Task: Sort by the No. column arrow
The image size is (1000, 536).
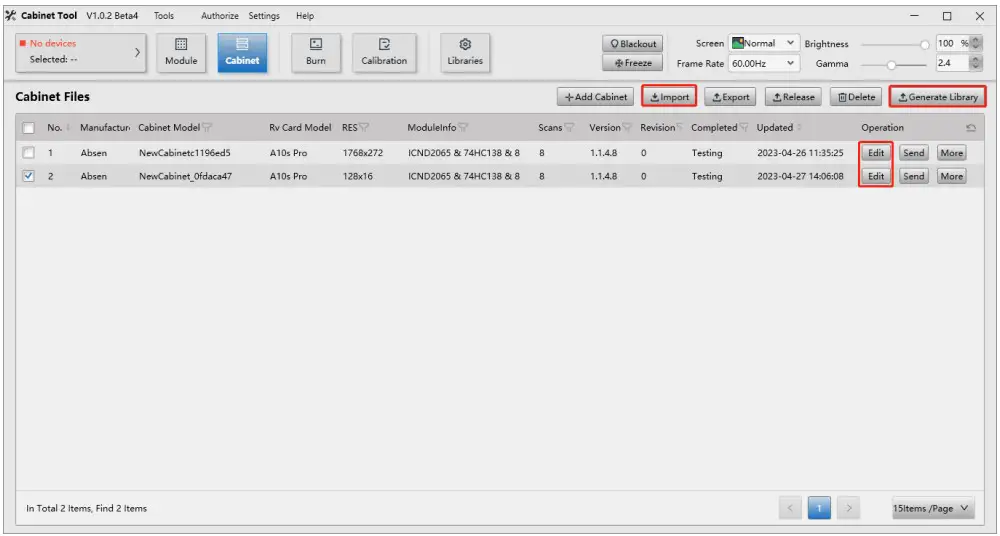Action: coord(68,128)
